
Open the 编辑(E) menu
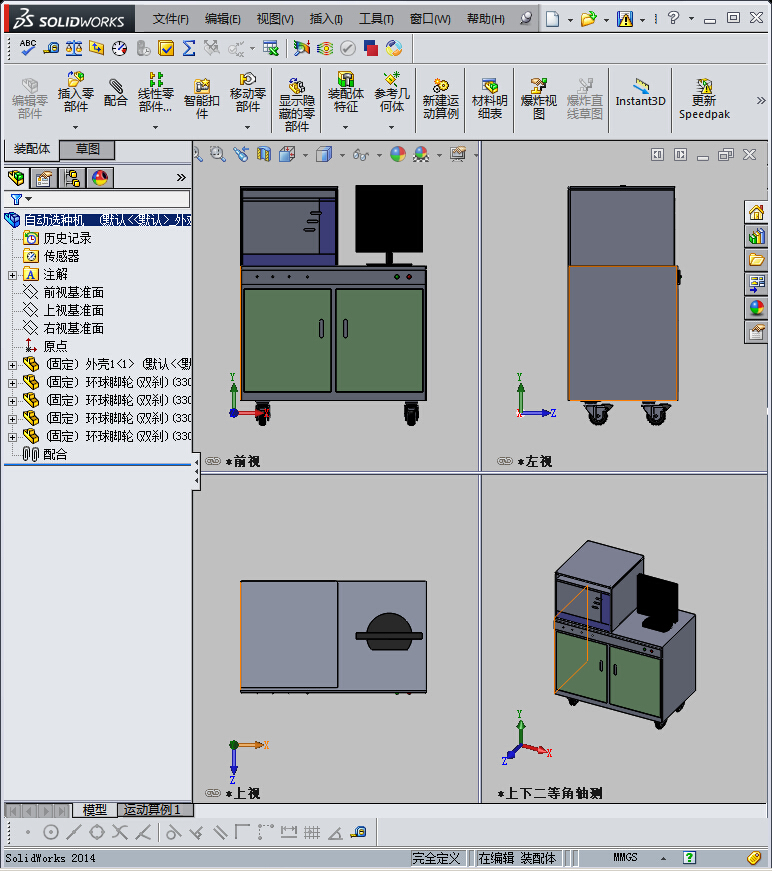coord(222,19)
